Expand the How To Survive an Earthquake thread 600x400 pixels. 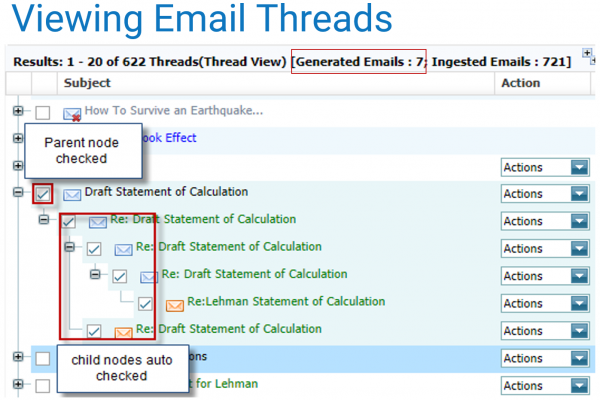(18, 111)
